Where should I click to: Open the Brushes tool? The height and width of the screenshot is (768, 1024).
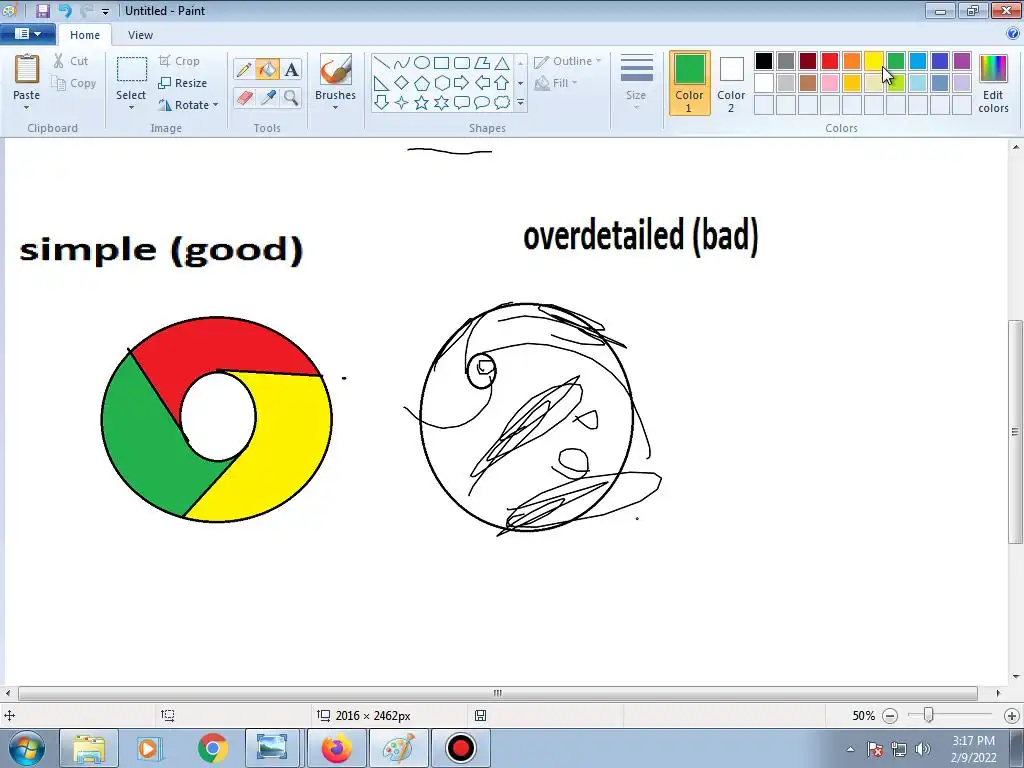click(x=335, y=81)
